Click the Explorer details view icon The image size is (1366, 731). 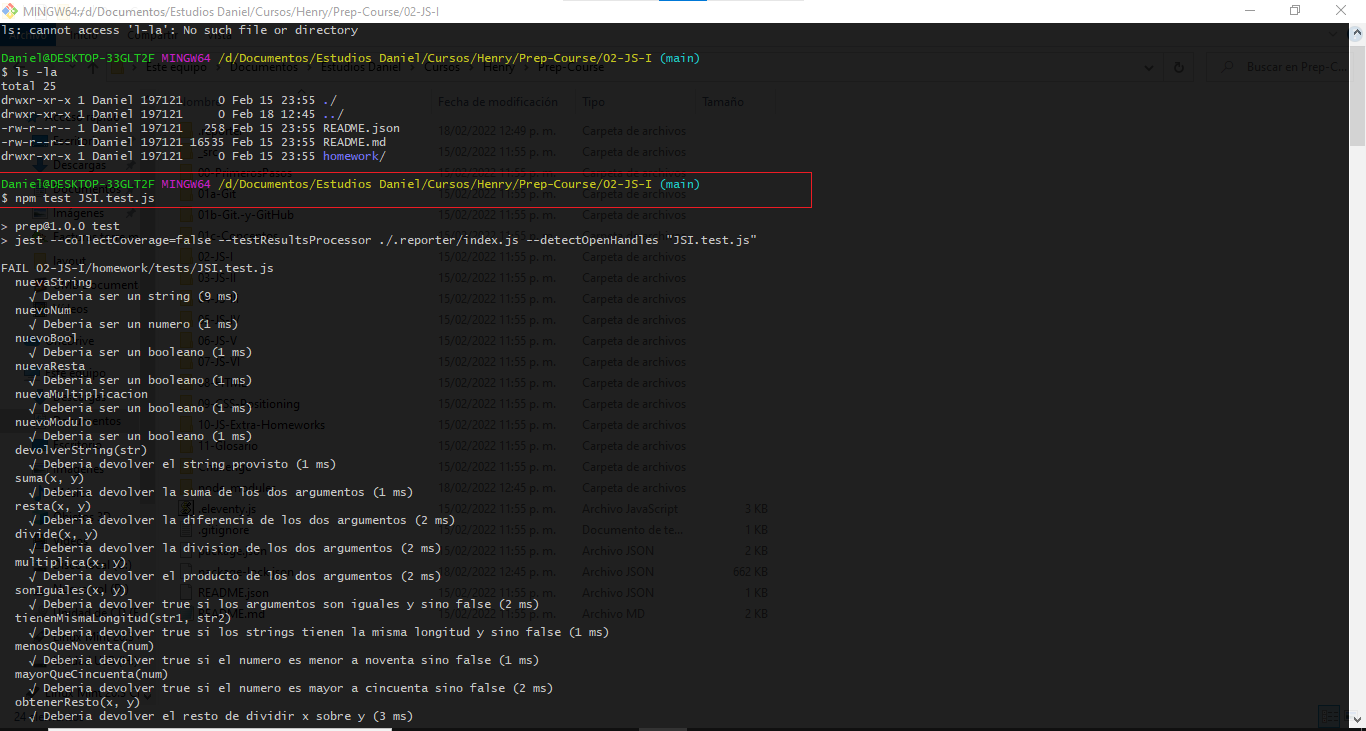1329,716
